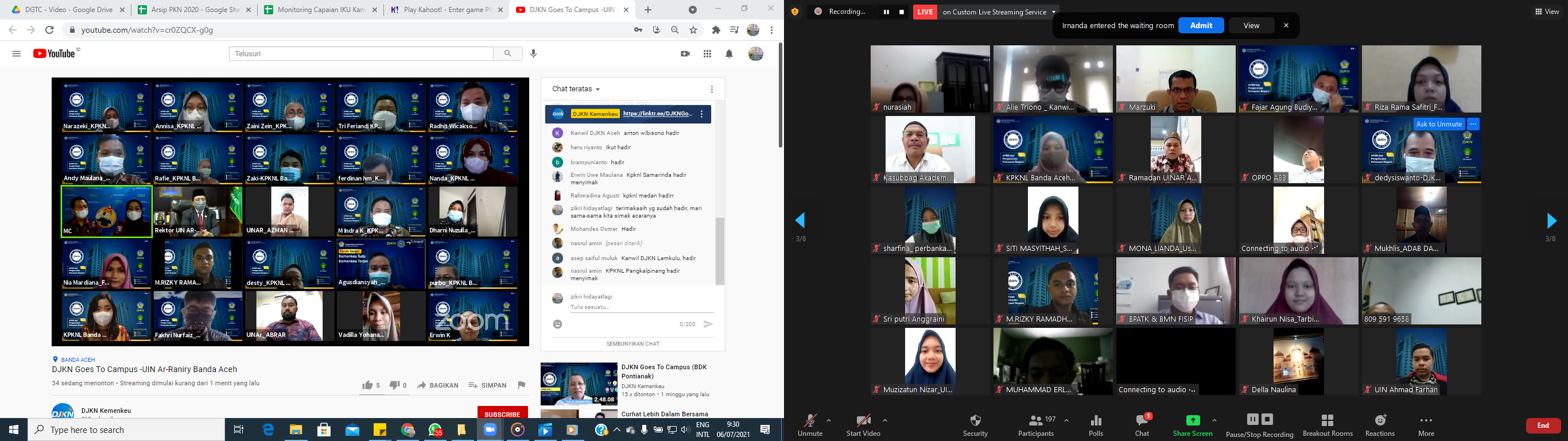Like the YouTube video with thumbs up

(368, 385)
